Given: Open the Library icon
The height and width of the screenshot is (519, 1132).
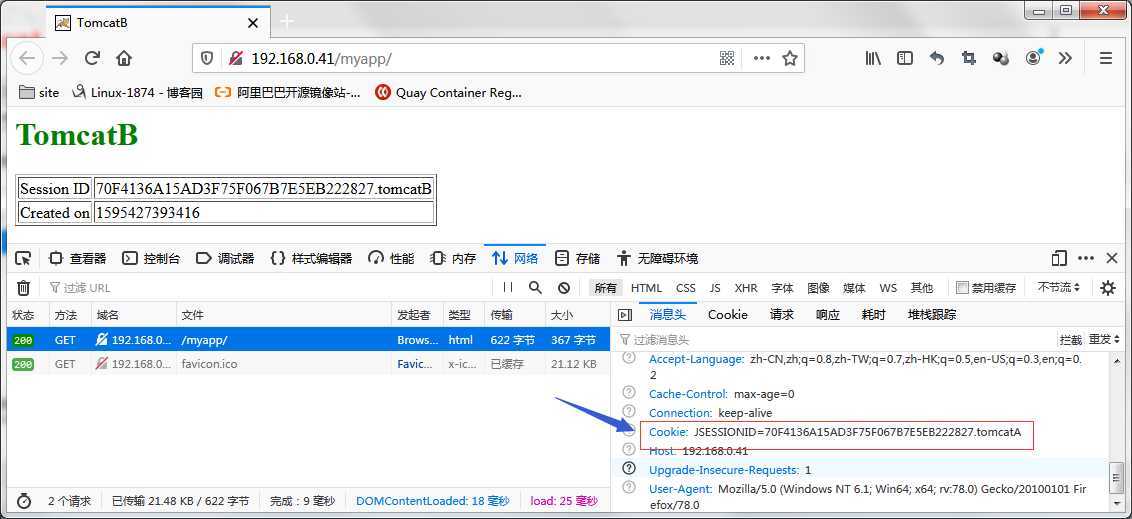Looking at the screenshot, I should (x=873, y=58).
